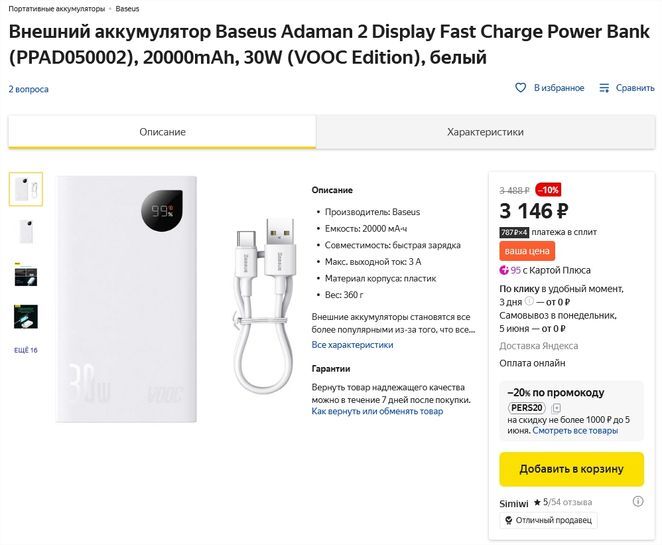Click the Plus cashback 95 points icon
This screenshot has height=545, width=662.
click(505, 270)
